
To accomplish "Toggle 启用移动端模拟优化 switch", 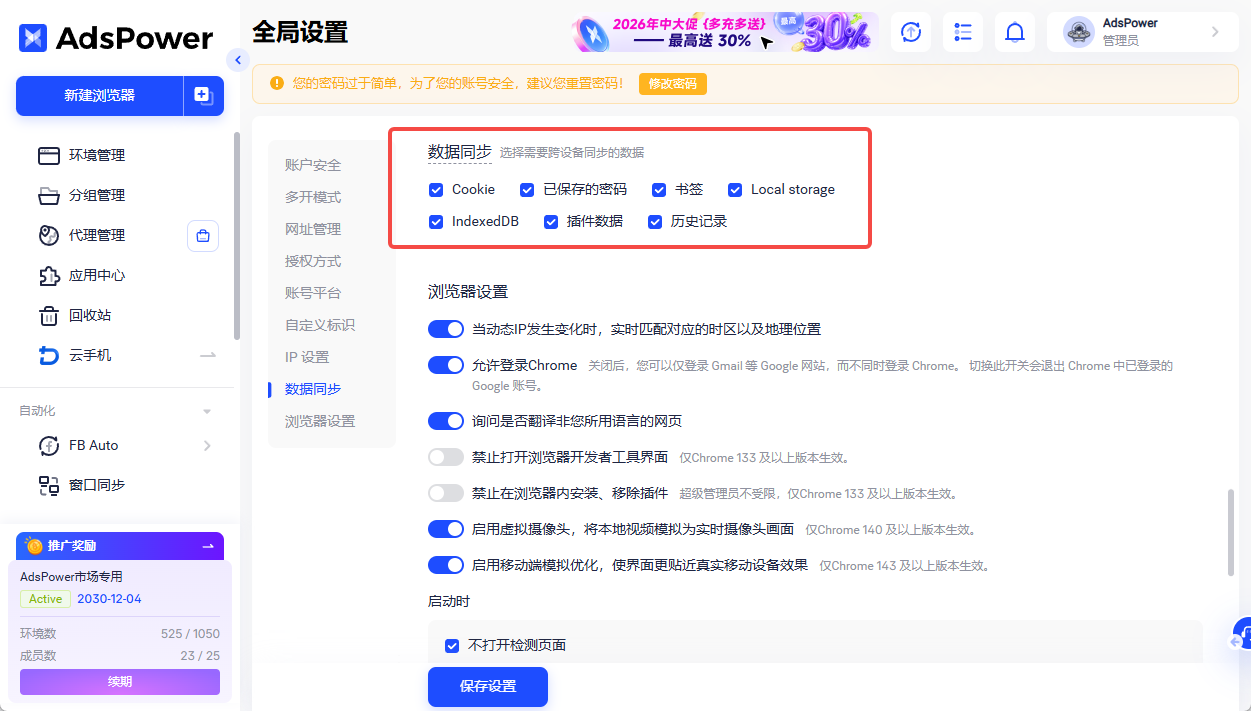I will click(446, 565).
